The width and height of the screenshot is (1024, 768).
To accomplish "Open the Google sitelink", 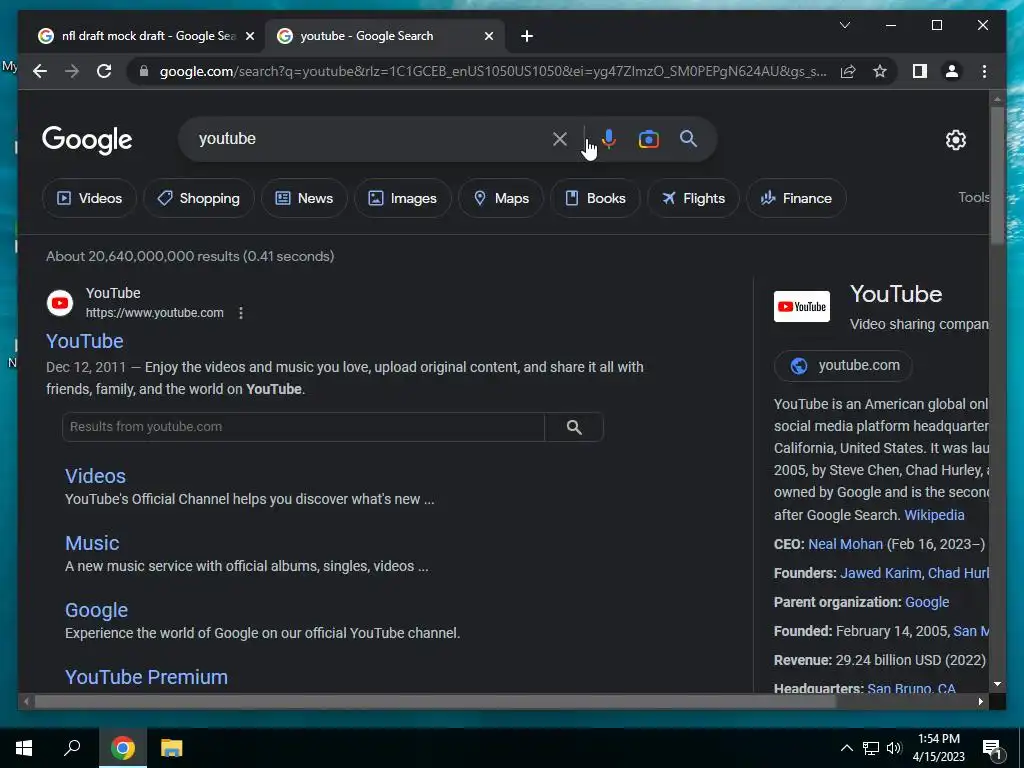I will [x=97, y=610].
